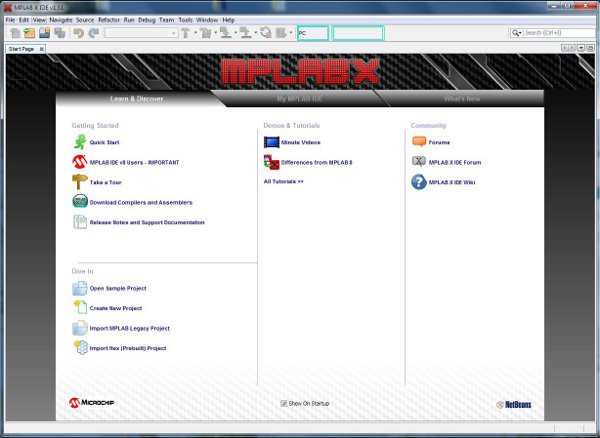Switch to the My MPLAB IDE tab

pos(299,99)
